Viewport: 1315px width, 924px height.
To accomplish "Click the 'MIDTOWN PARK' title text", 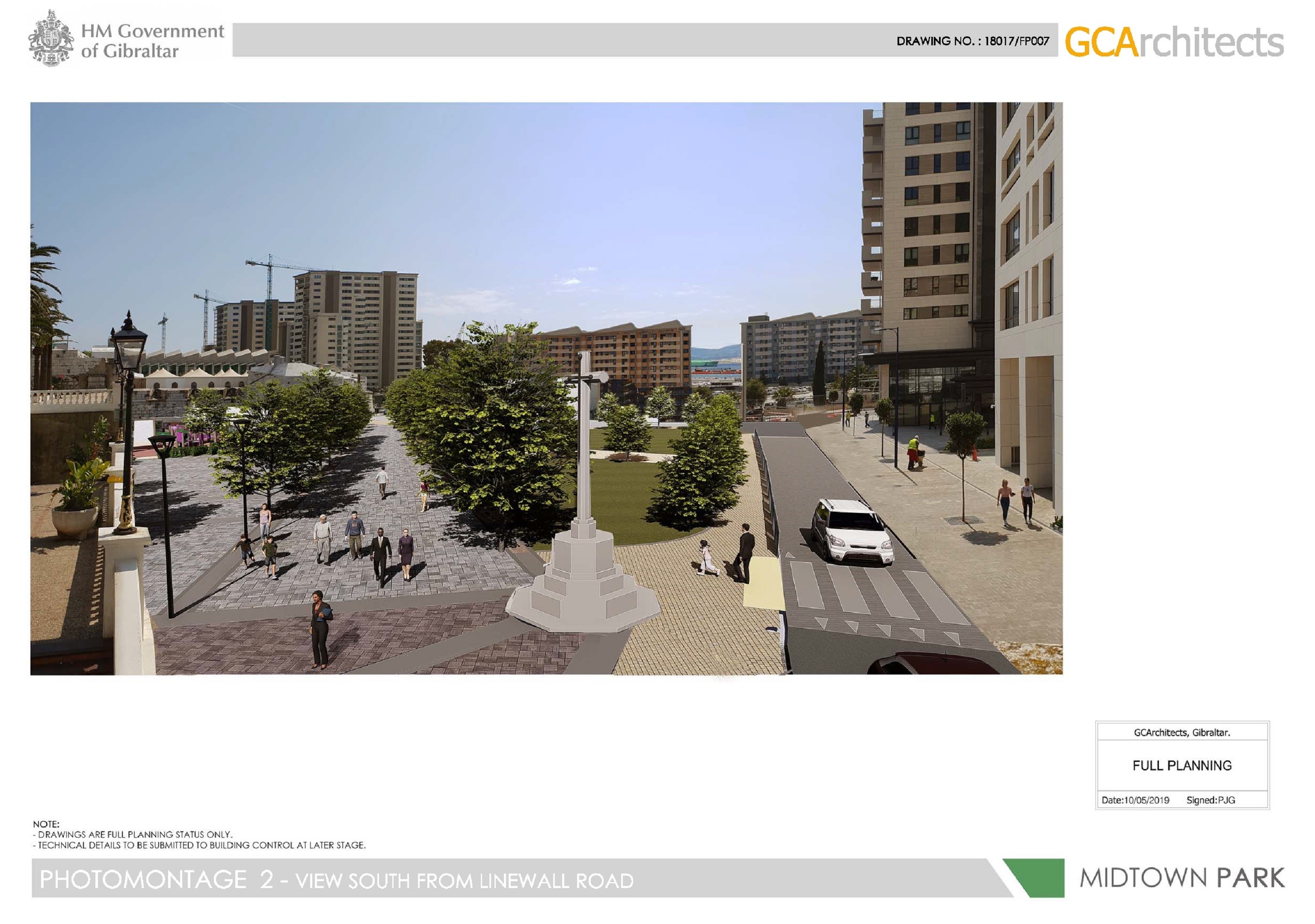I will 1182,878.
